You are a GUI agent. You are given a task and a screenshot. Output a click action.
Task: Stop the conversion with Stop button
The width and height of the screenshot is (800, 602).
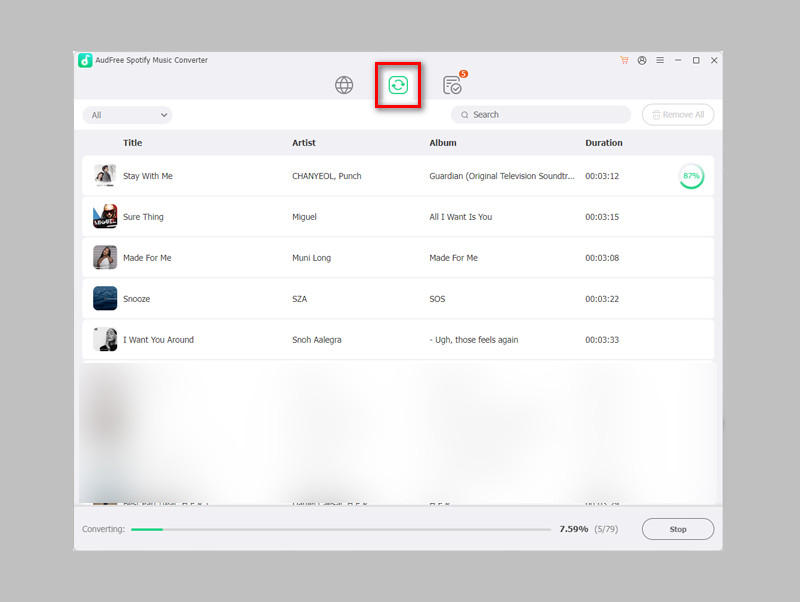678,529
